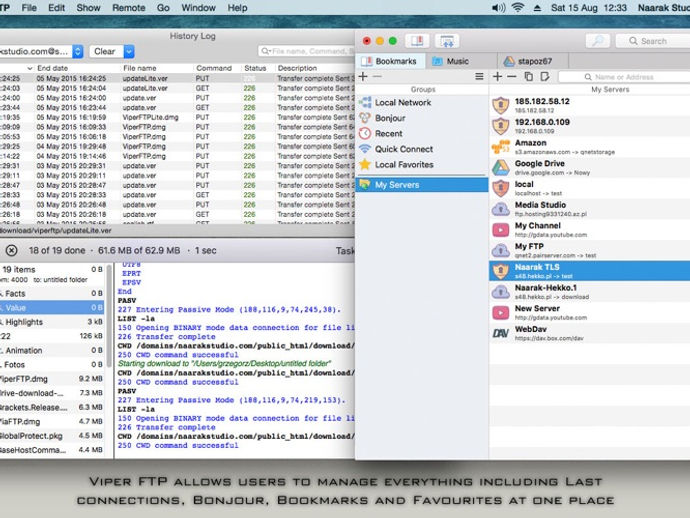
Task: Open the Edit menu
Action: point(56,8)
